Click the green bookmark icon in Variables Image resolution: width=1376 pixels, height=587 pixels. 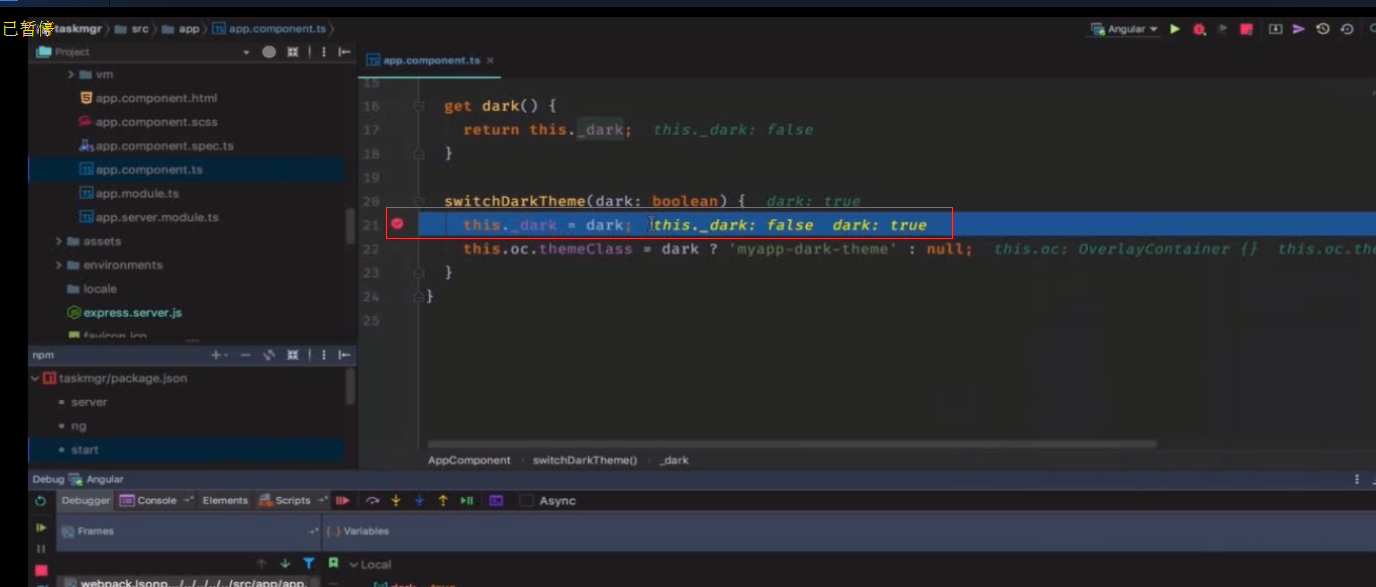pos(333,564)
